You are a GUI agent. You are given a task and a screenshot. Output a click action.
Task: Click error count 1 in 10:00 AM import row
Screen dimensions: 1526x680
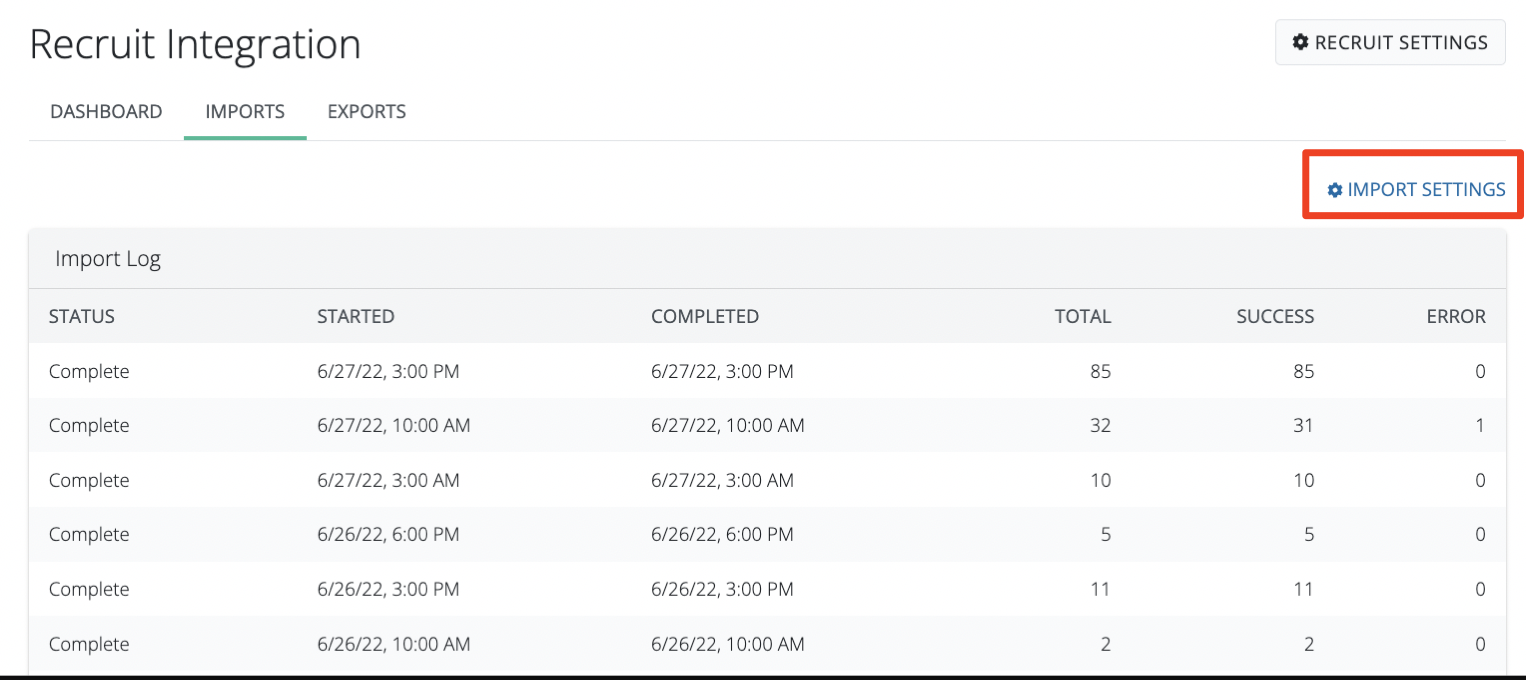click(x=1480, y=426)
